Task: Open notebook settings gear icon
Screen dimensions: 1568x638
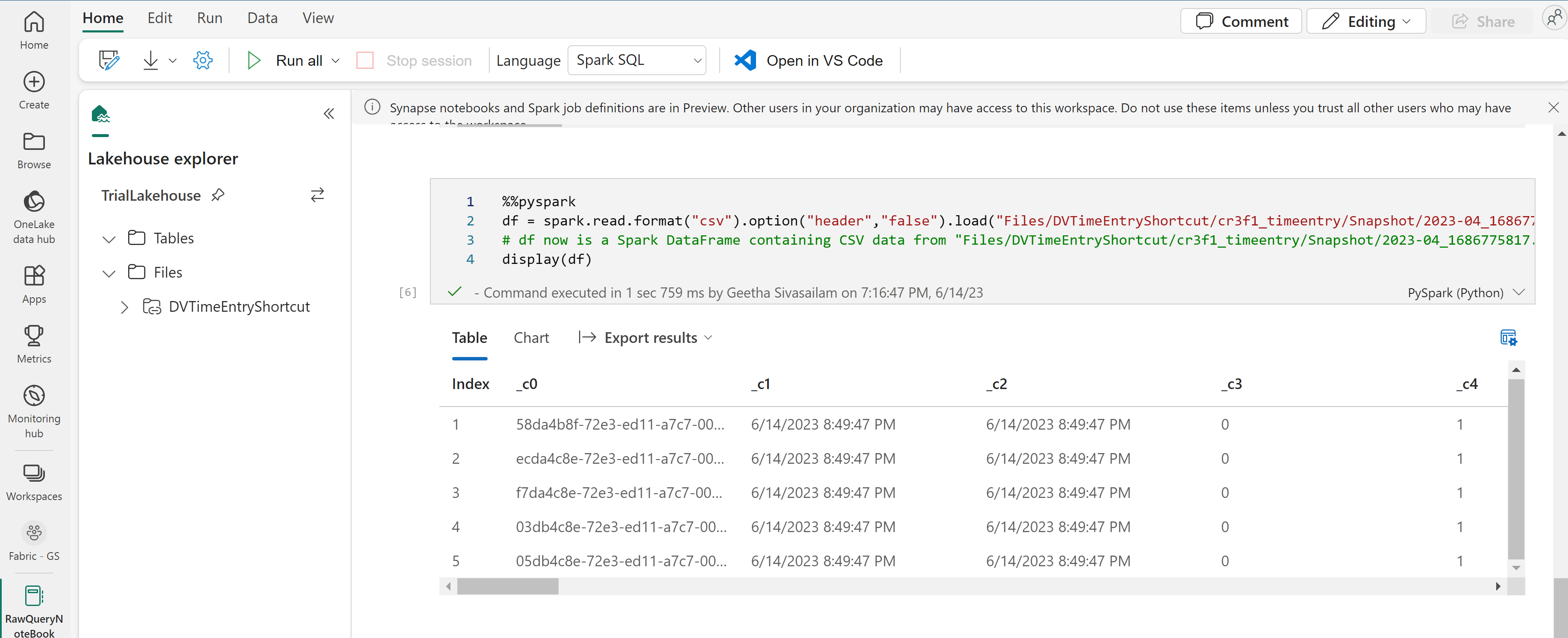Action: click(x=203, y=60)
